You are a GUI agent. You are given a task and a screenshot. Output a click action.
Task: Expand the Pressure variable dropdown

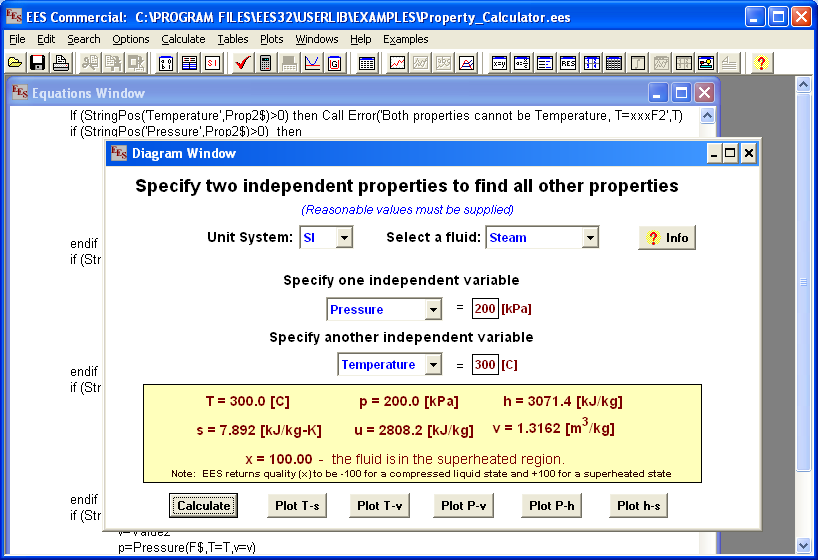coord(433,310)
